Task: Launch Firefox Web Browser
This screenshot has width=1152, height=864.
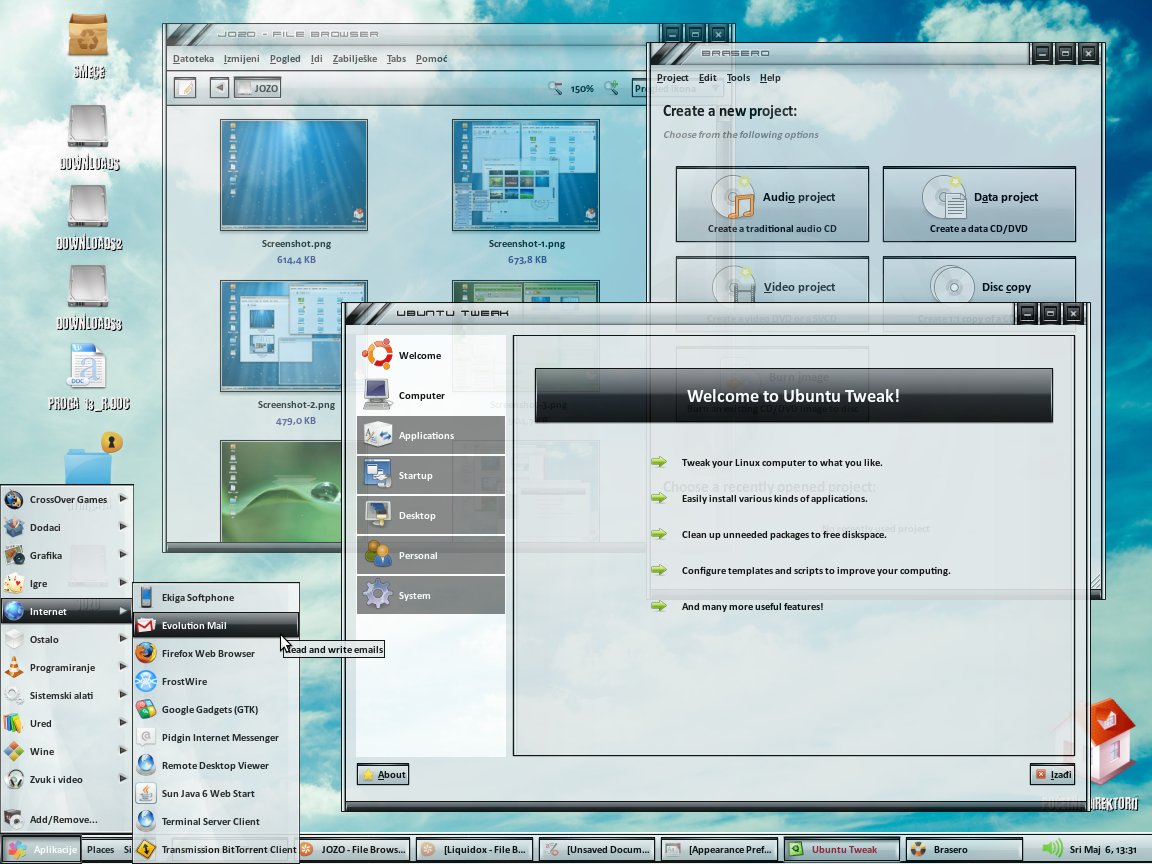Action: [216, 653]
